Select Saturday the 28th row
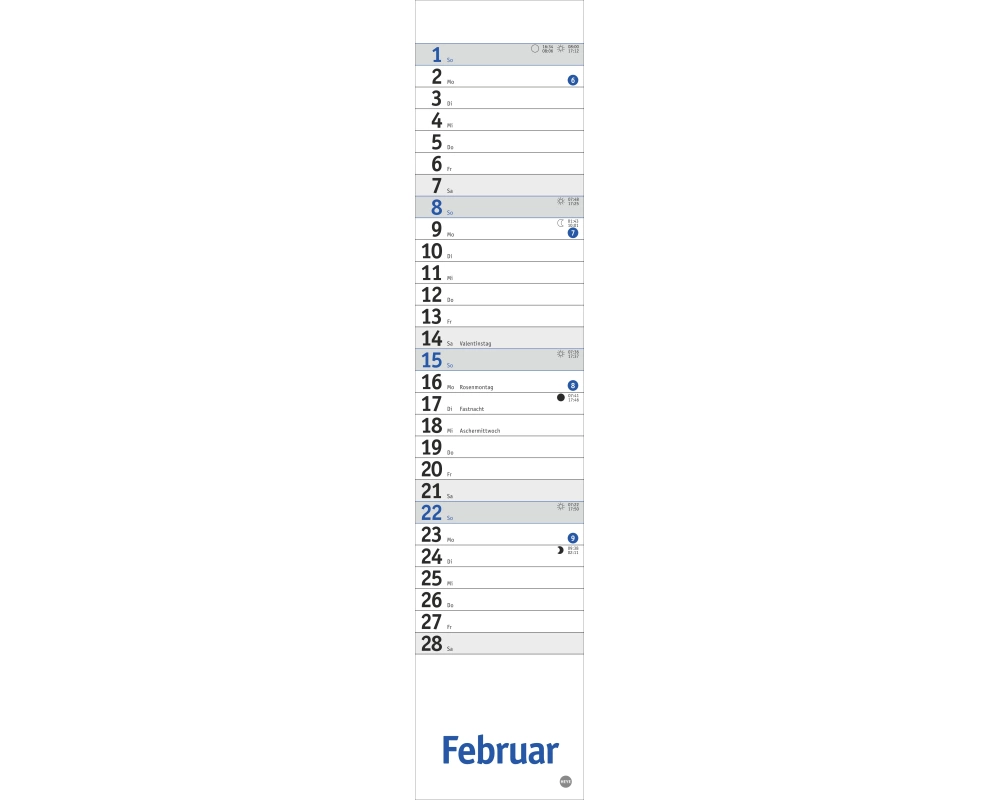1000x800 pixels. (499, 643)
